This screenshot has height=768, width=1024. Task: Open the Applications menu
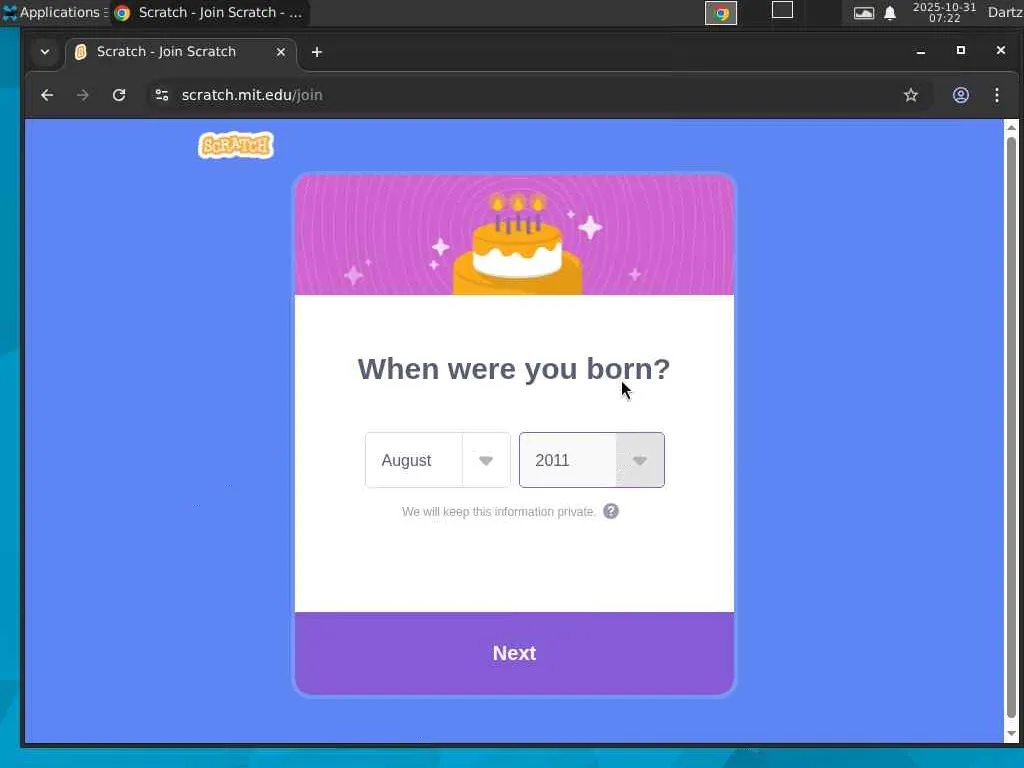point(54,12)
